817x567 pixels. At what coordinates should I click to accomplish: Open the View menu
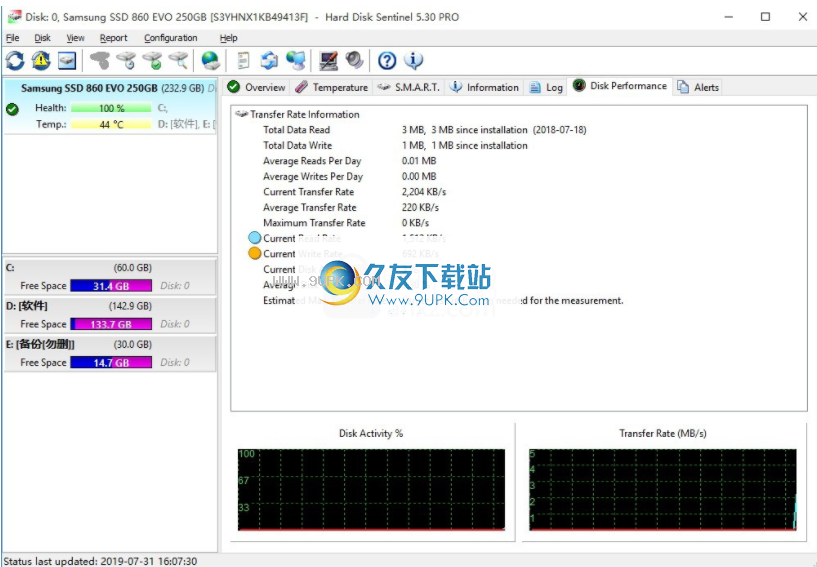coord(76,38)
